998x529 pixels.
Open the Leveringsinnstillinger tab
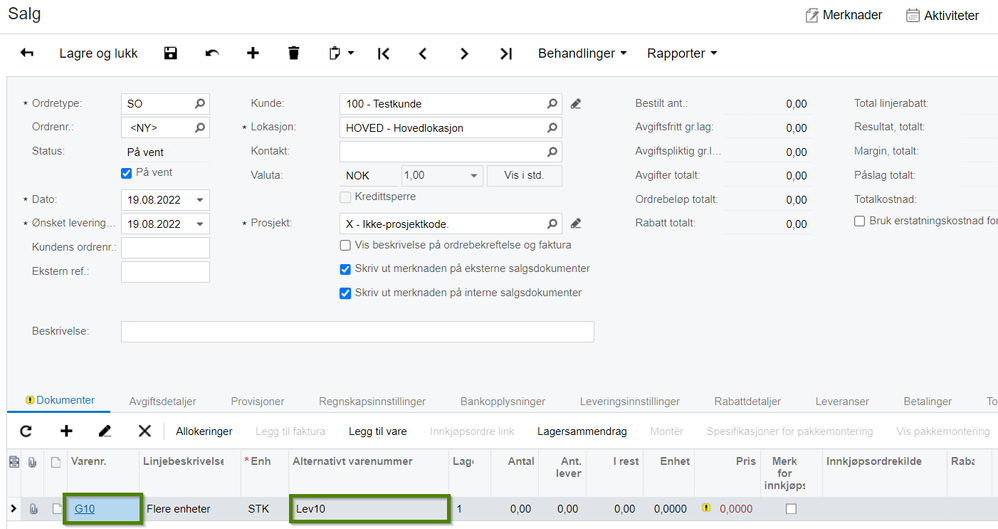pos(629,402)
